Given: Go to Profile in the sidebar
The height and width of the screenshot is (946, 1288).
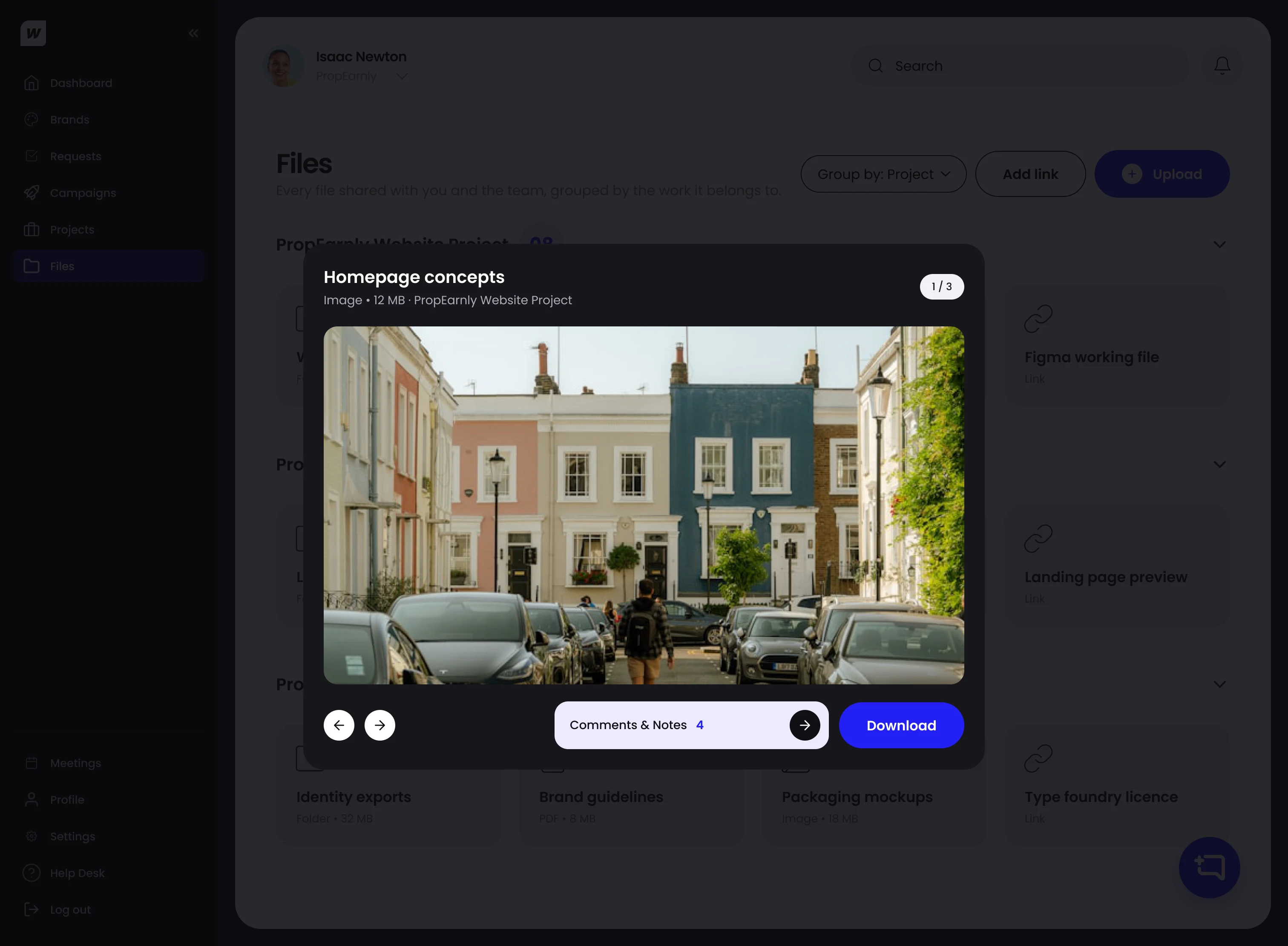Looking at the screenshot, I should 109,800.
